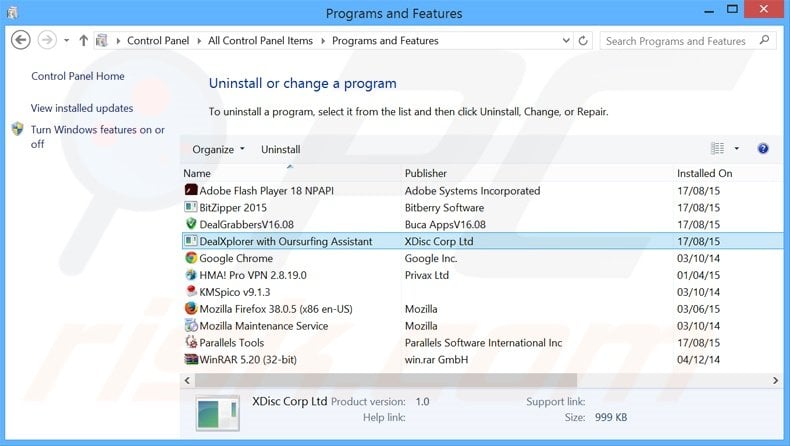Click Bitberry Software publisher cell
The height and width of the screenshot is (446, 790).
pyautogui.click(x=444, y=208)
